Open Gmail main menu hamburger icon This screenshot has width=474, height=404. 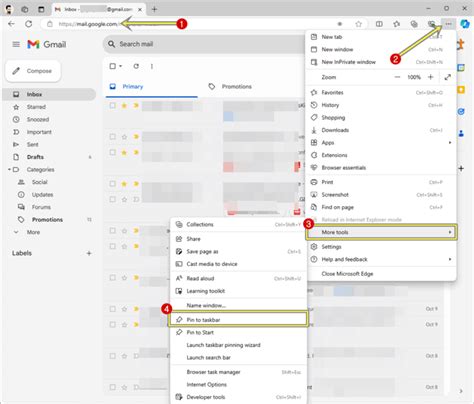point(16,44)
